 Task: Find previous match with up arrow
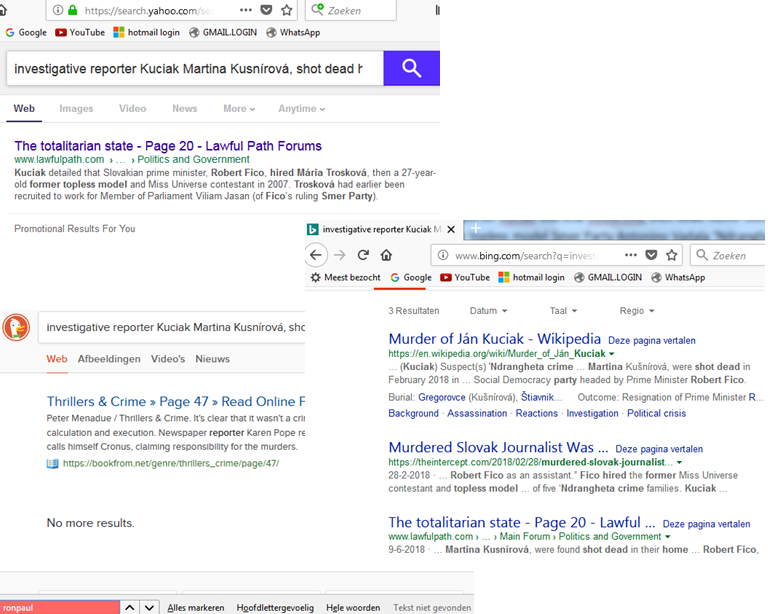tap(129, 608)
